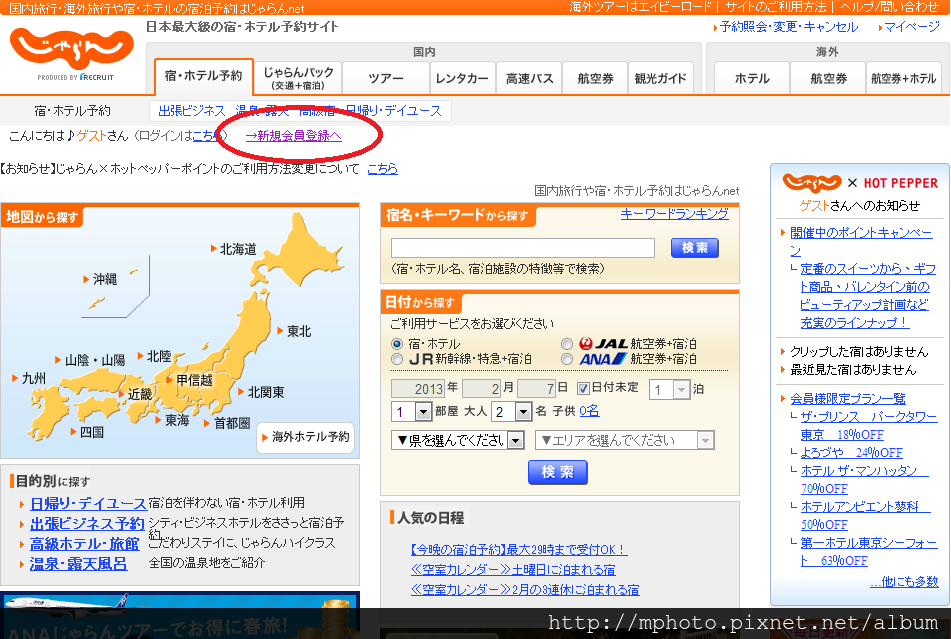Open 日帰り・デイユース purpose link
Screen dimensions: 951x639
89,504
